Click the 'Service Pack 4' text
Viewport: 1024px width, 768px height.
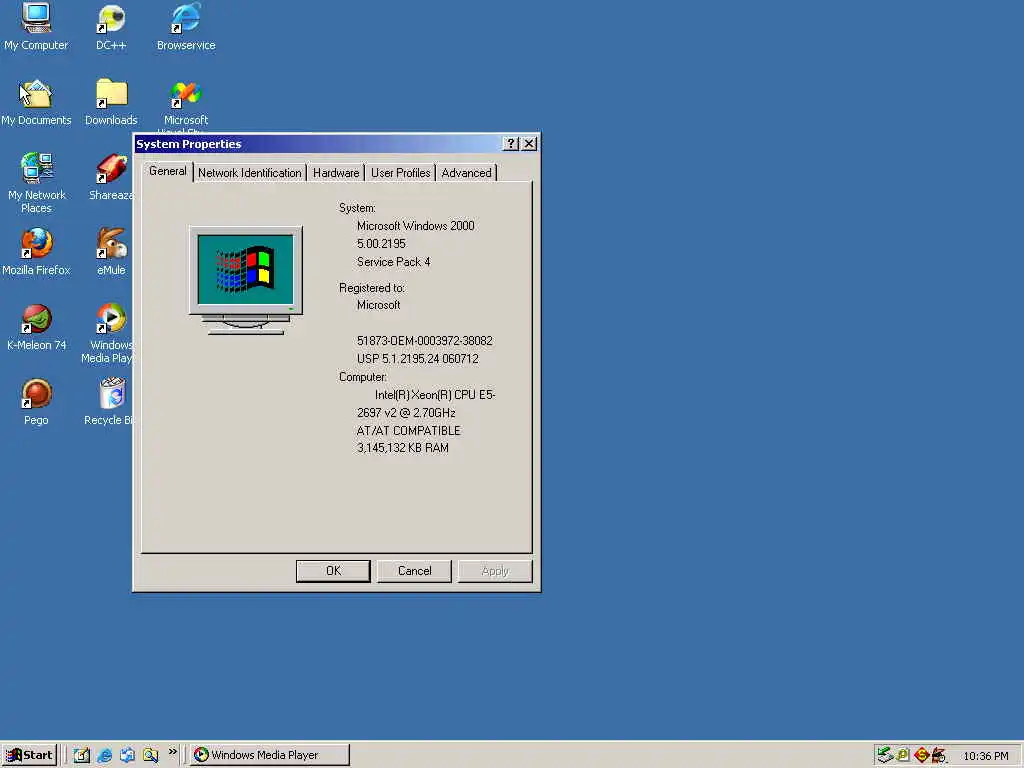click(393, 262)
